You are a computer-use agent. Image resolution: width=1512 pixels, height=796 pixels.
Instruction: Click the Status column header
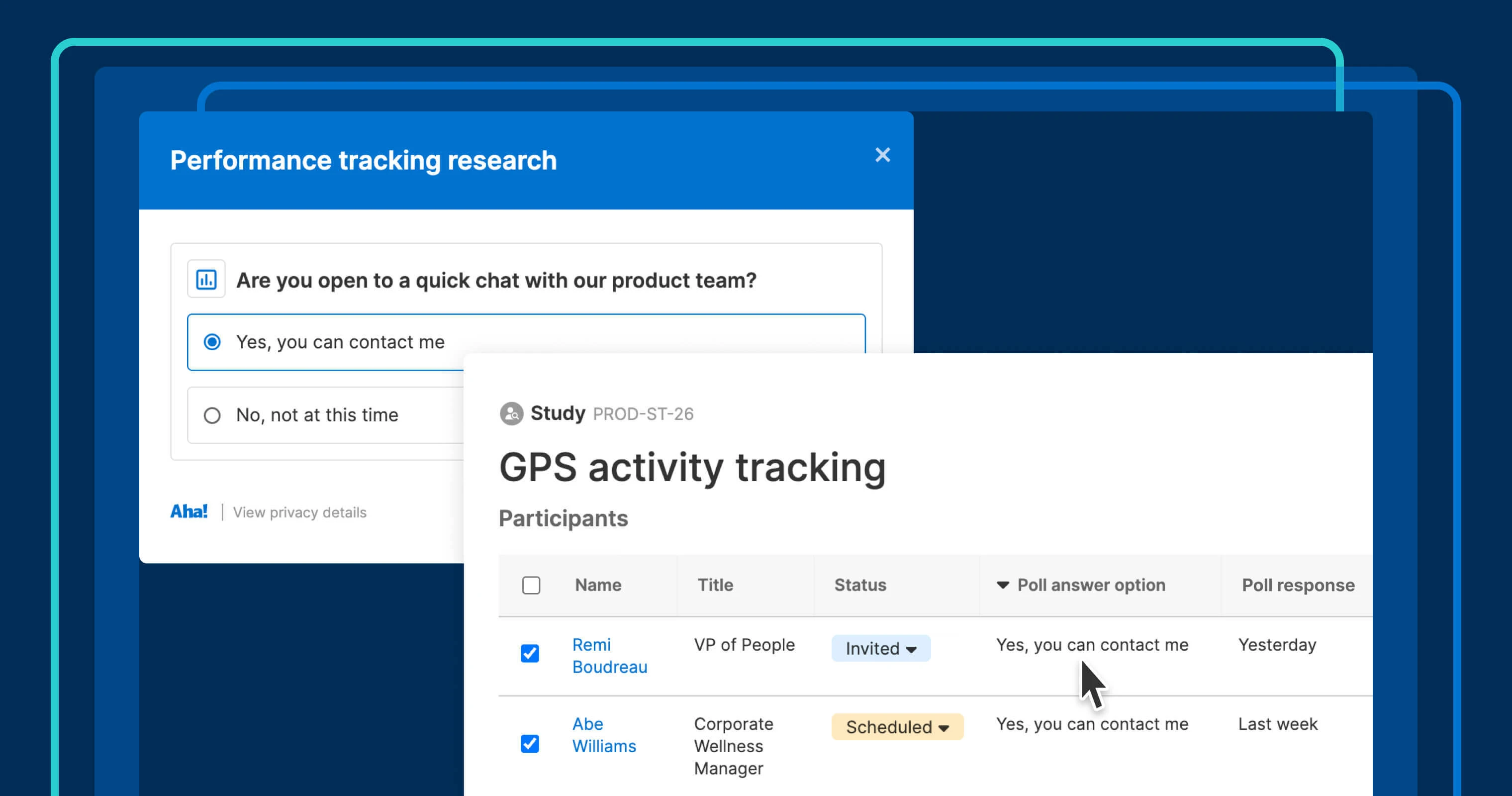click(x=860, y=585)
